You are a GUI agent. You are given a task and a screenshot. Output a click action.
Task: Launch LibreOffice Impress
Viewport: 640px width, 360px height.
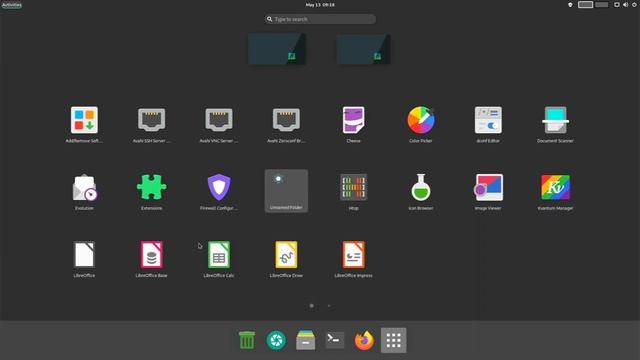(353, 258)
